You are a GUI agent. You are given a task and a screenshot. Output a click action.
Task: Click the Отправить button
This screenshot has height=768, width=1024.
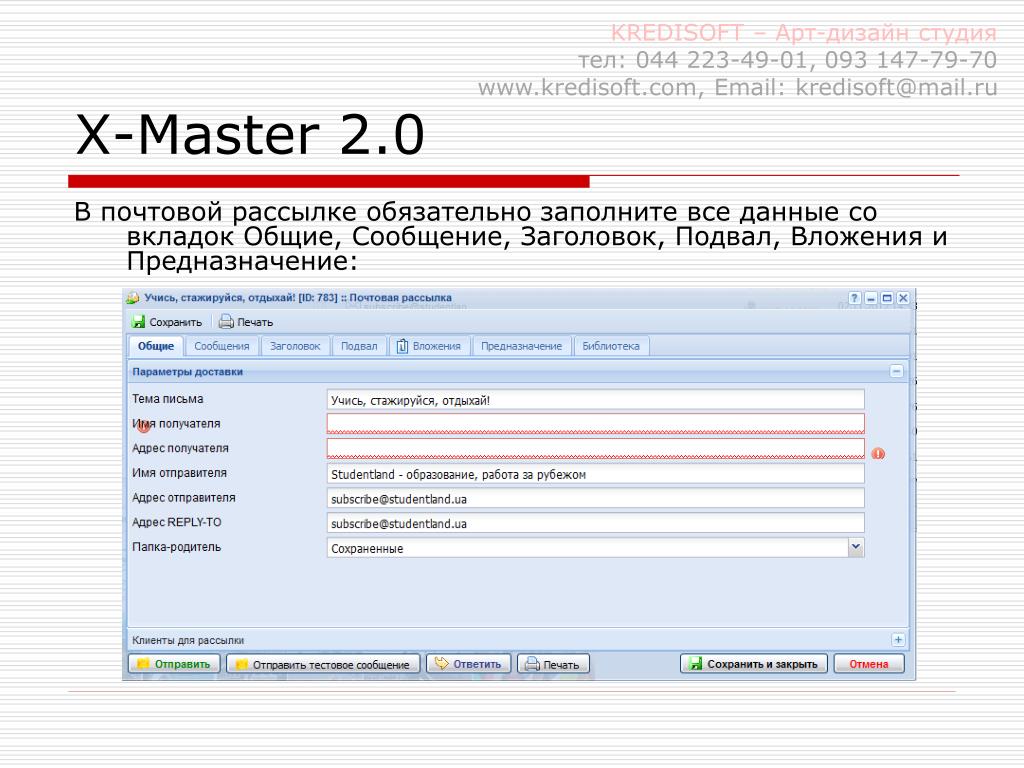click(x=174, y=664)
